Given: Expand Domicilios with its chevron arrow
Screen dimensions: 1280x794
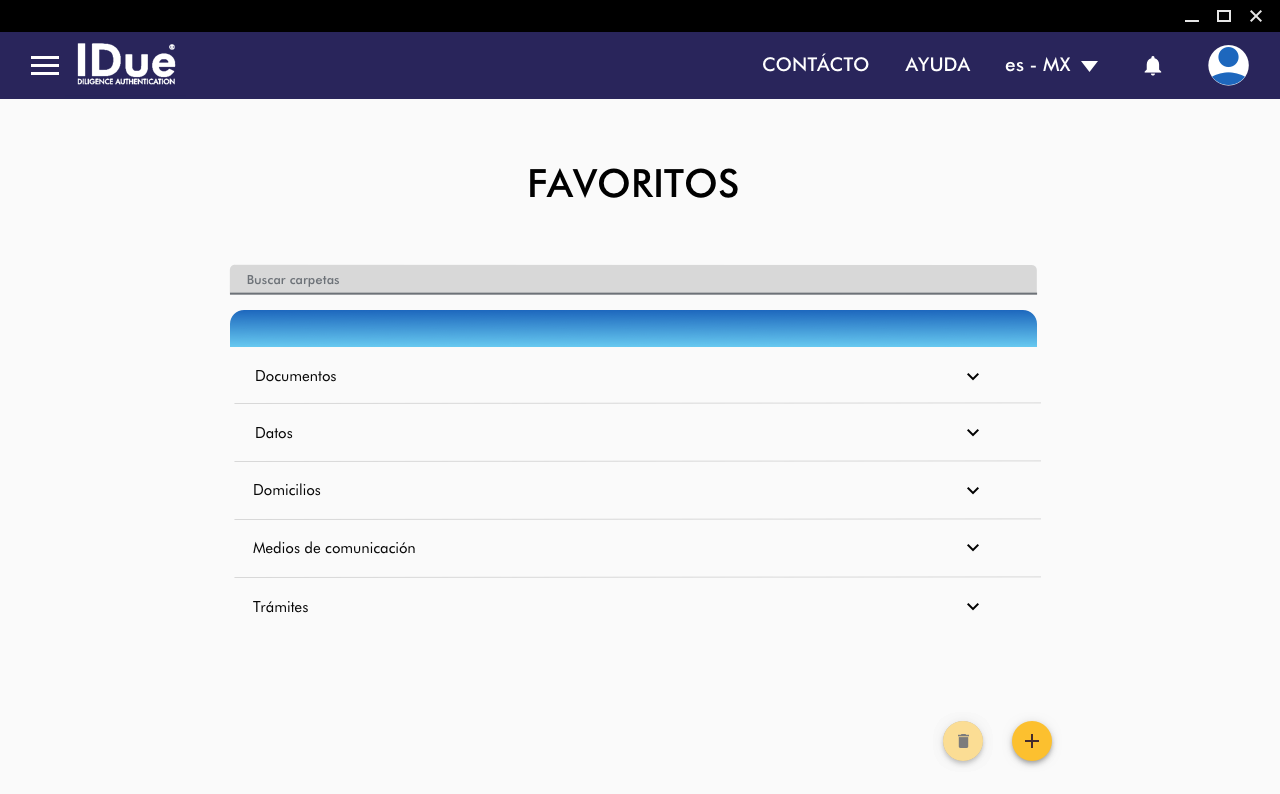Looking at the screenshot, I should pos(973,491).
